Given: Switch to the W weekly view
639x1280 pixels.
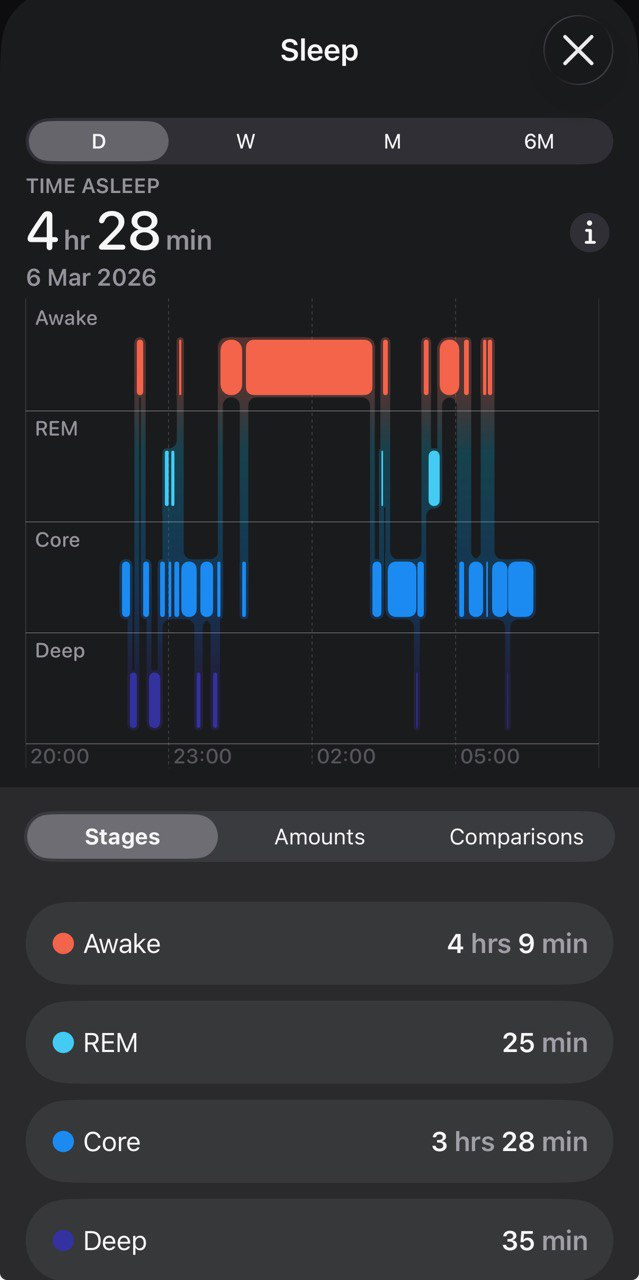Looking at the screenshot, I should (245, 142).
